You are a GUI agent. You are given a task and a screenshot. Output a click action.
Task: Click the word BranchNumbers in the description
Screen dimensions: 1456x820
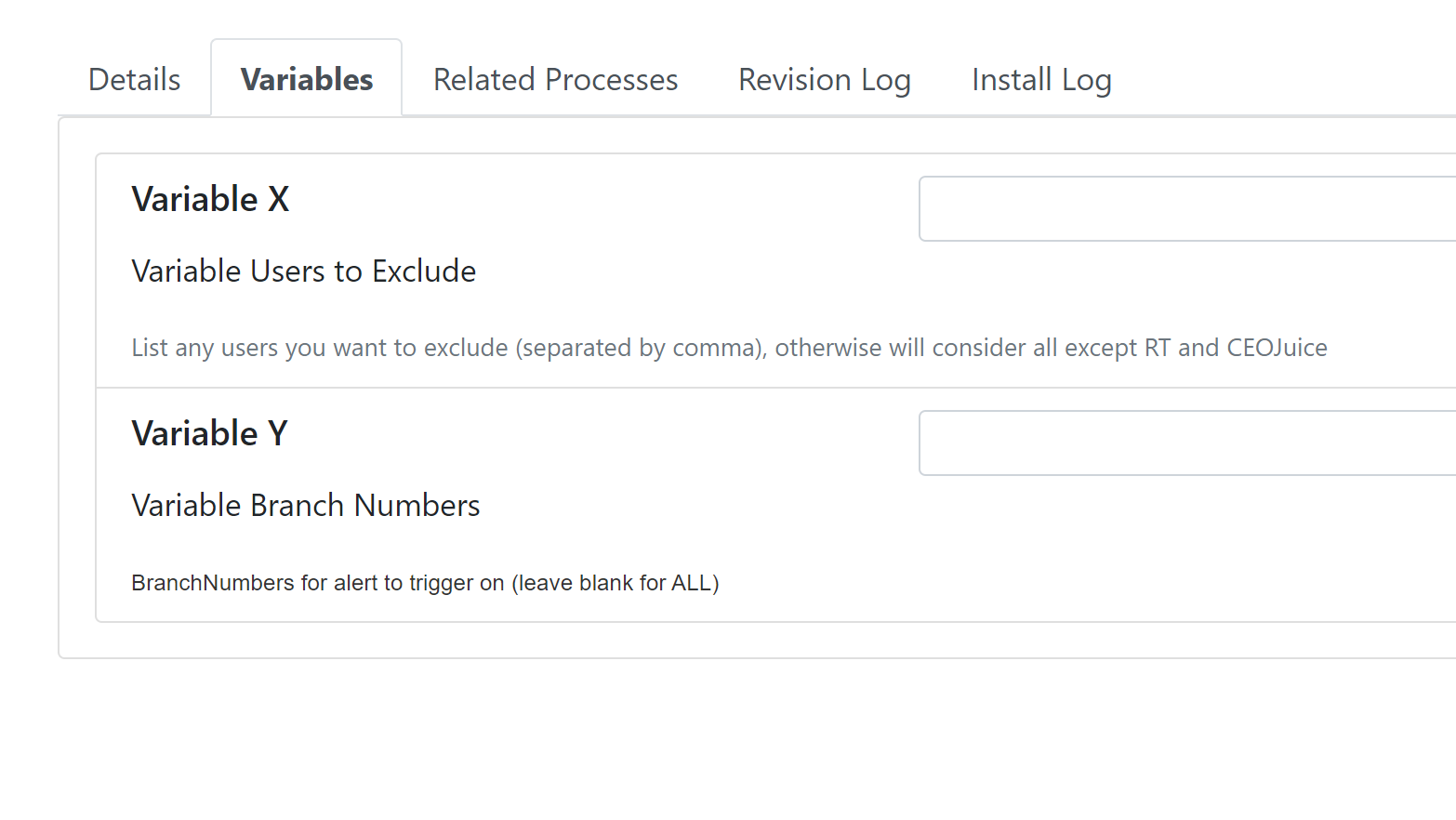[x=213, y=583]
